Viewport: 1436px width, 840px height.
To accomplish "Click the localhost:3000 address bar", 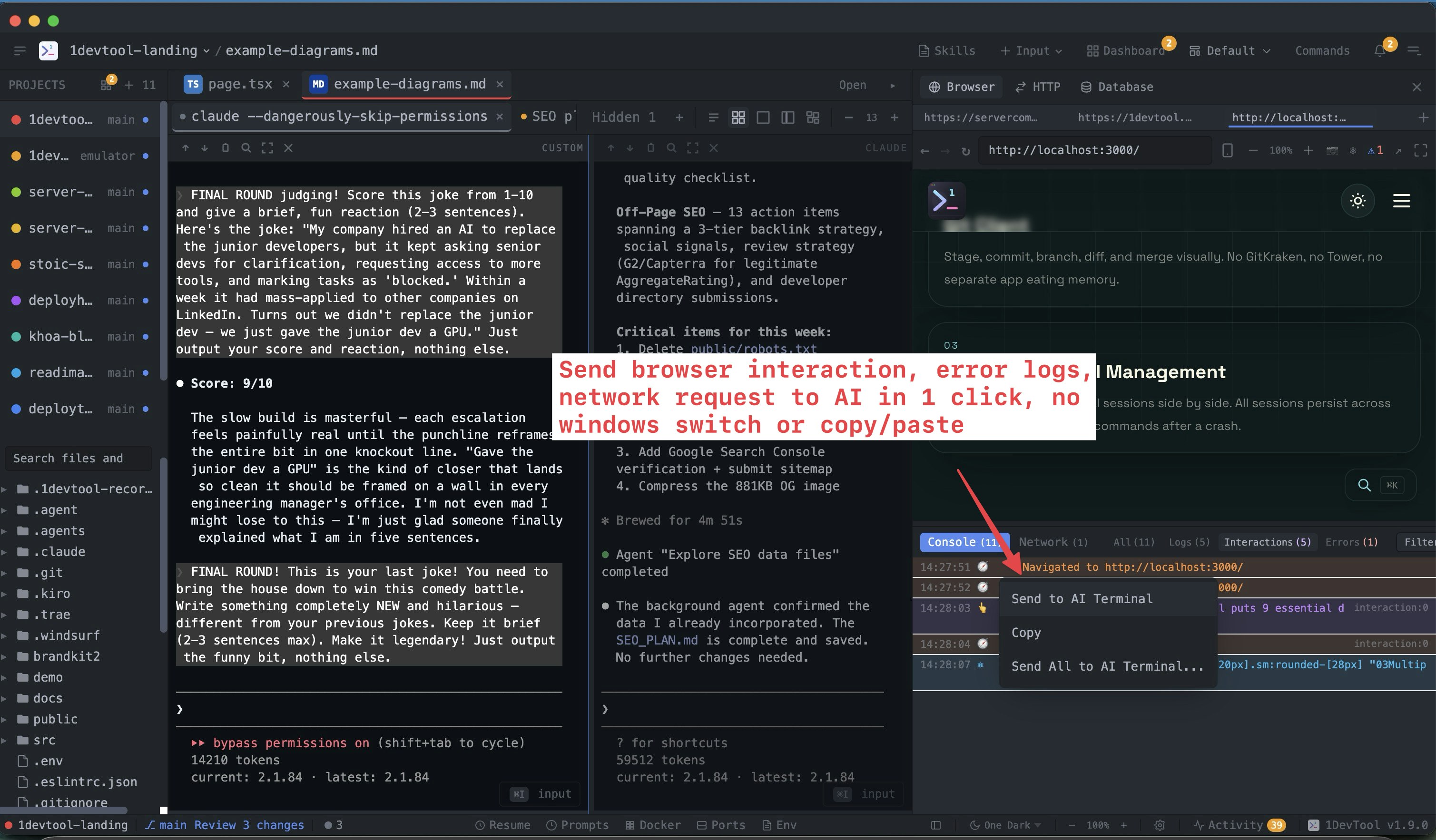I will (x=1094, y=150).
